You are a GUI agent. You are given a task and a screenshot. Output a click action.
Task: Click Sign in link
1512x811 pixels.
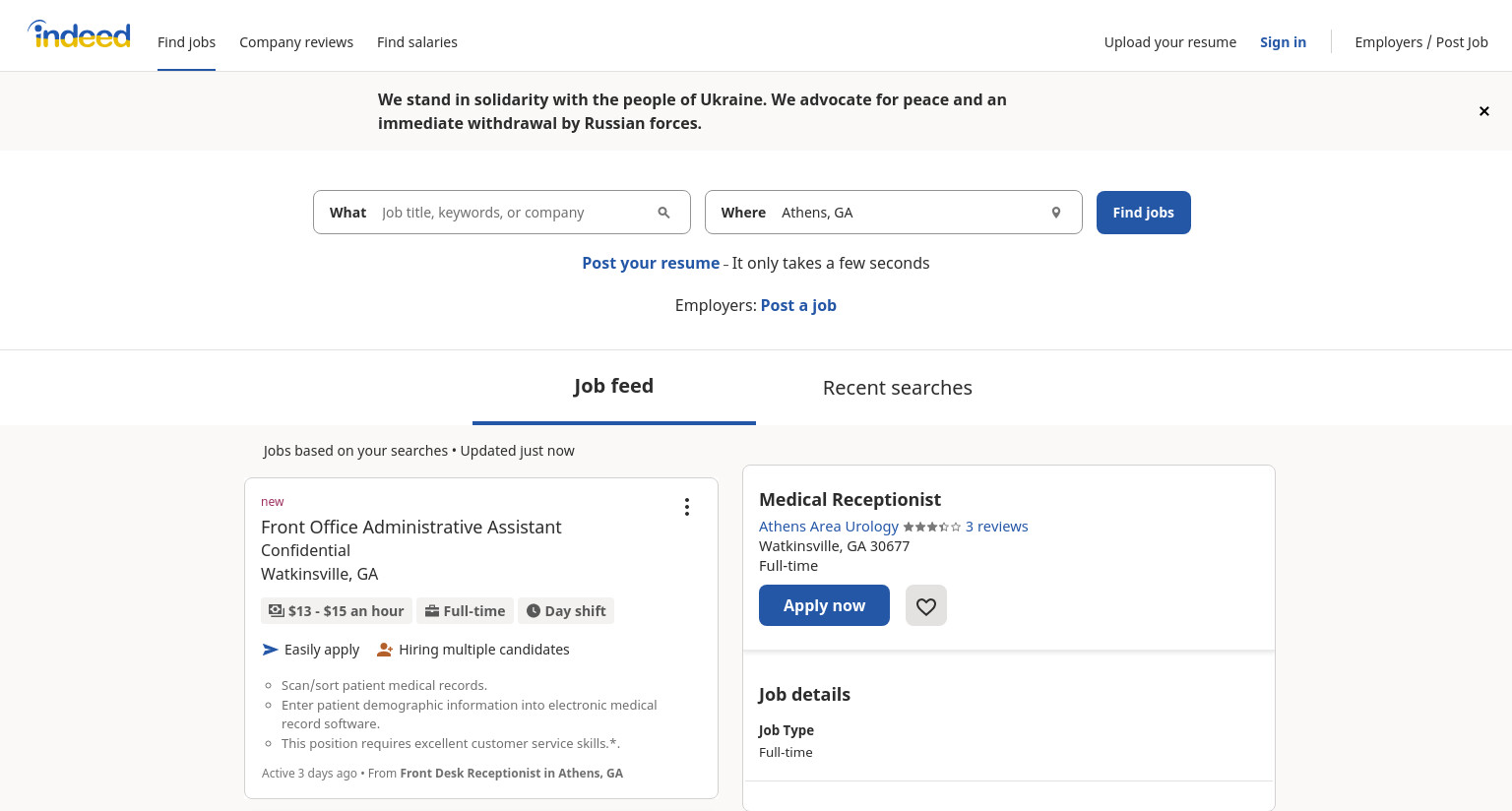point(1283,42)
